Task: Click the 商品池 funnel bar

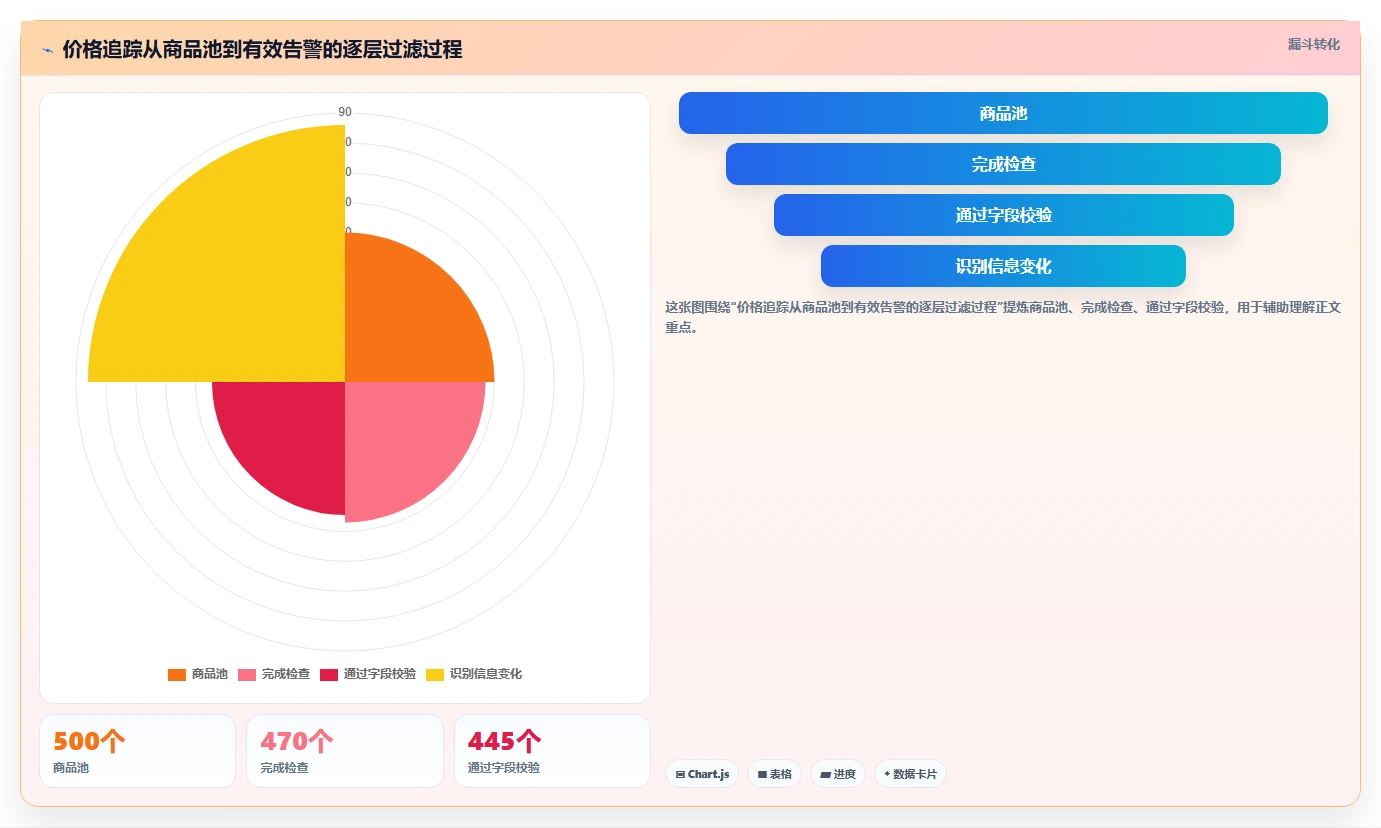Action: coord(1003,113)
